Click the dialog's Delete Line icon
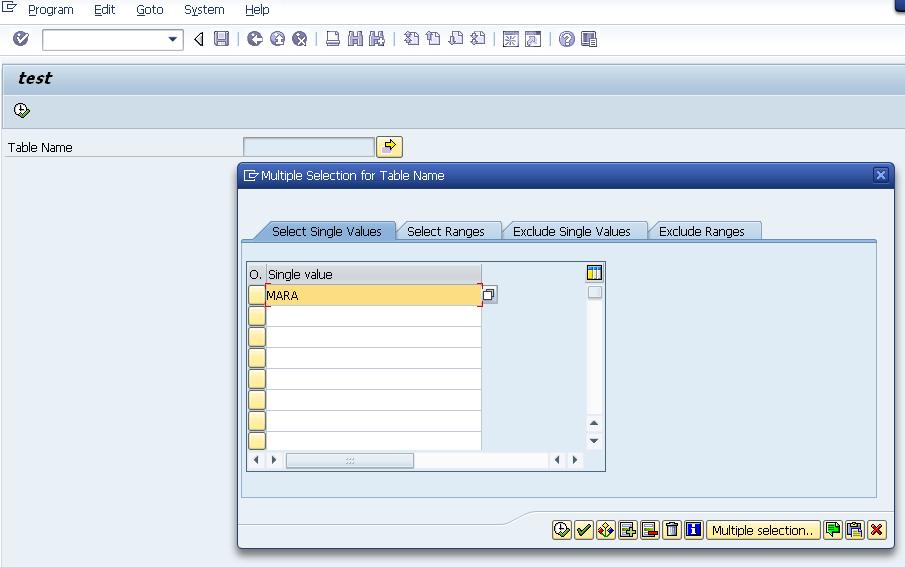 (650, 530)
